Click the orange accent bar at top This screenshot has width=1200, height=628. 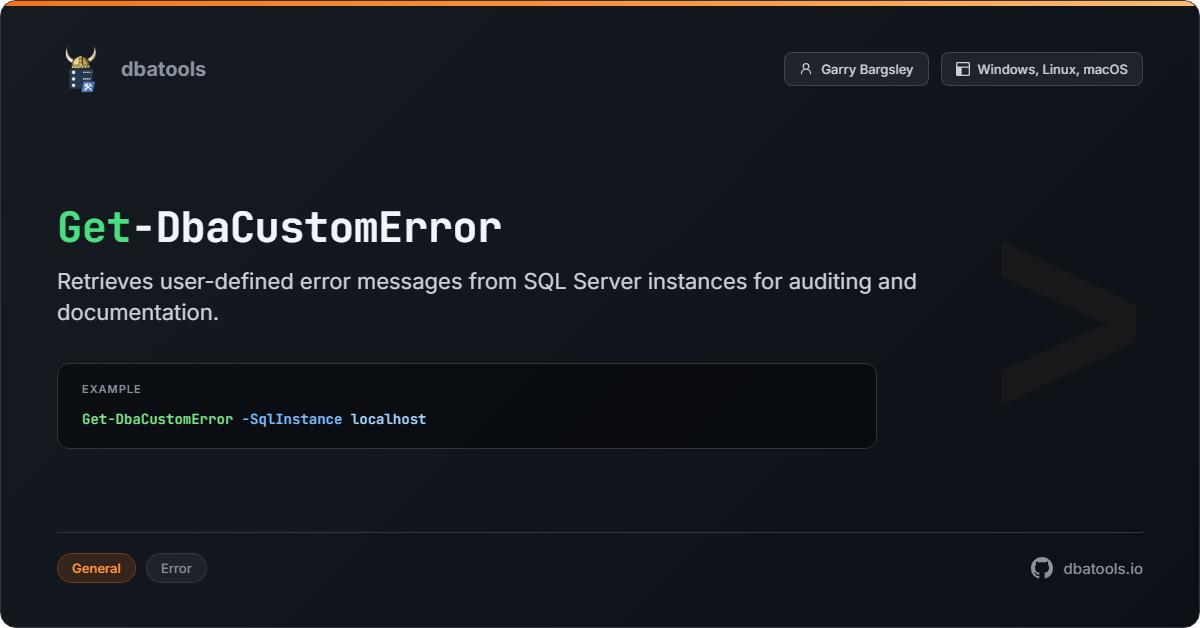point(600,3)
